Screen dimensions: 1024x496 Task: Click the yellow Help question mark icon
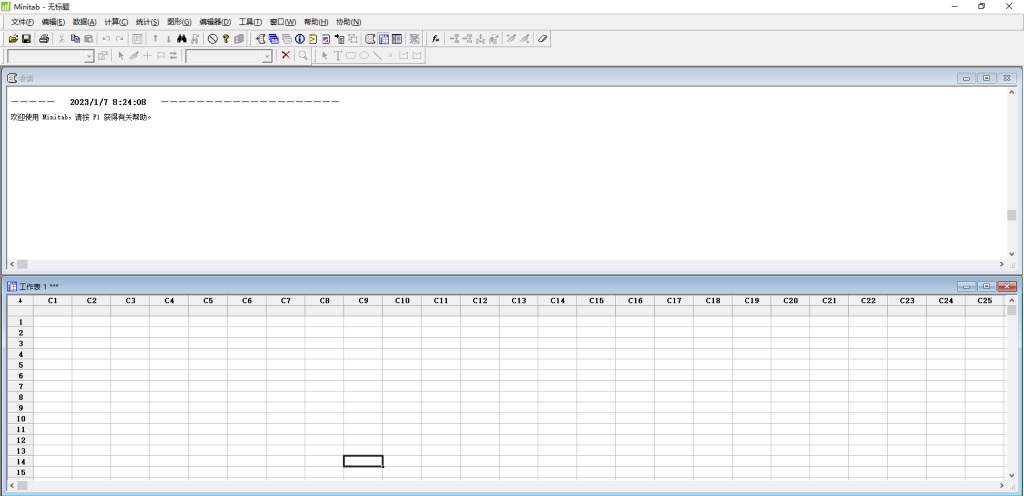pos(225,39)
